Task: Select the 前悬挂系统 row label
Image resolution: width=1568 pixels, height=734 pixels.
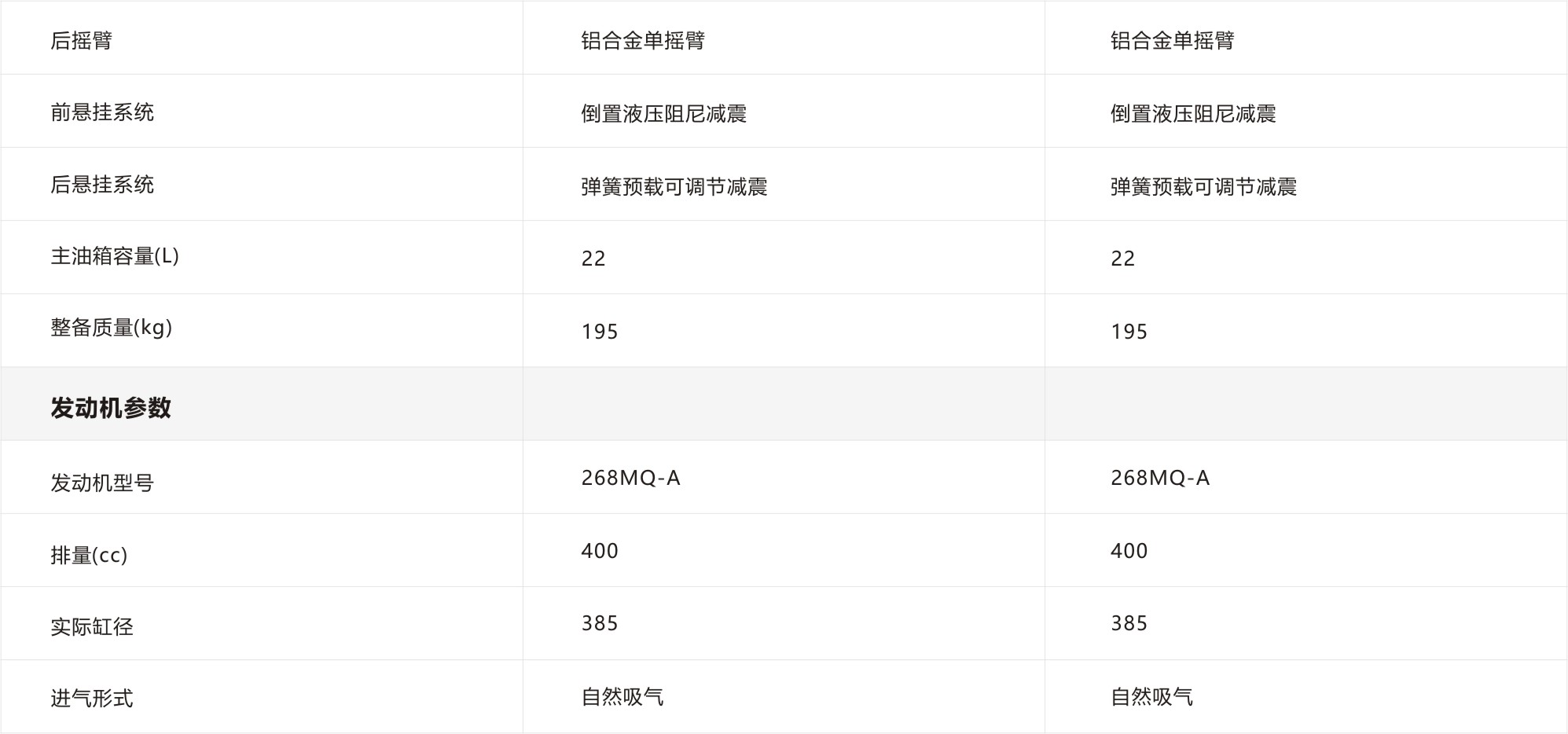Action: [102, 112]
